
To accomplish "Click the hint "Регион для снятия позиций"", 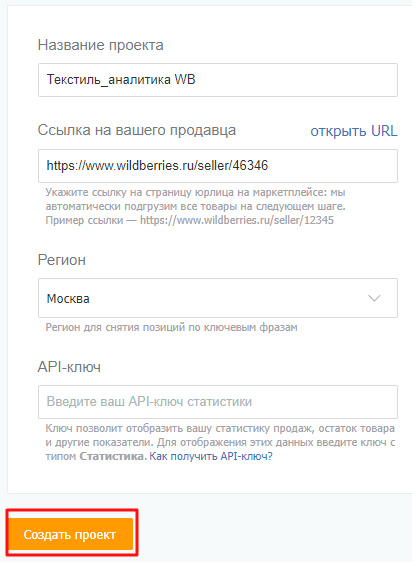I will [x=171, y=327].
